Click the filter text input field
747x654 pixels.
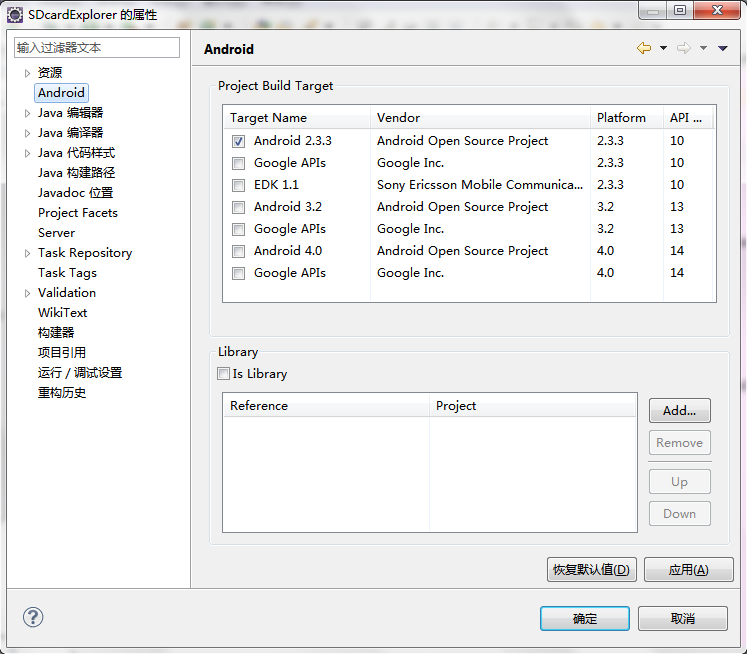(97, 48)
